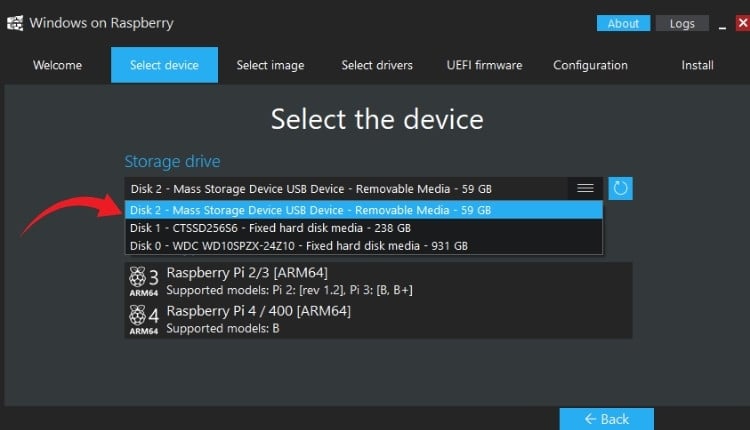The width and height of the screenshot is (750, 430).
Task: Go to the UEFI firmware tab
Action: [484, 65]
